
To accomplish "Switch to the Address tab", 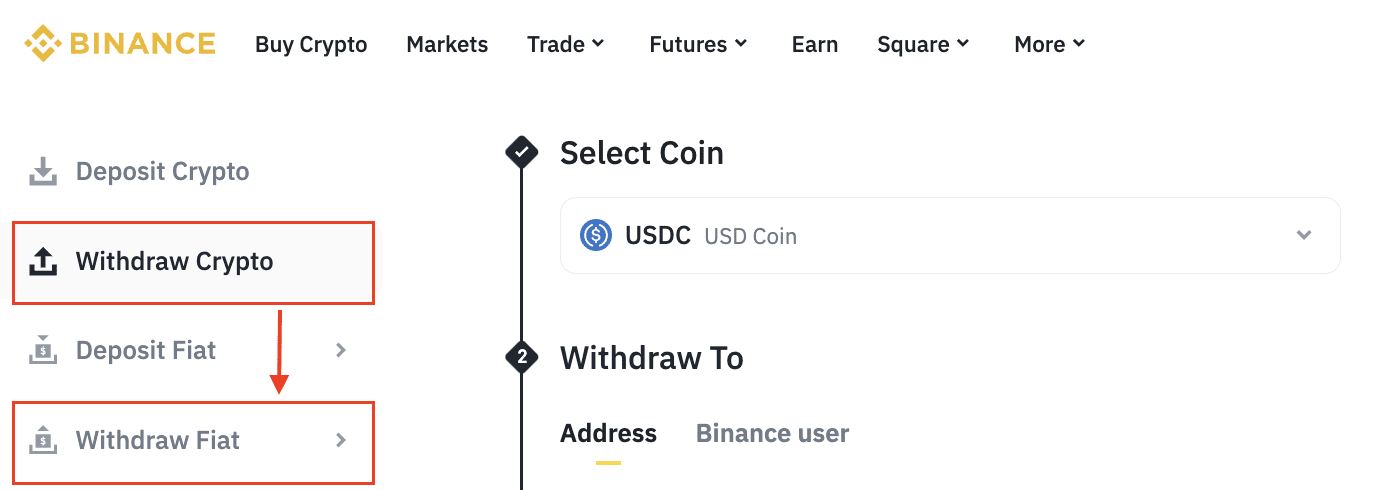I will 608,433.
